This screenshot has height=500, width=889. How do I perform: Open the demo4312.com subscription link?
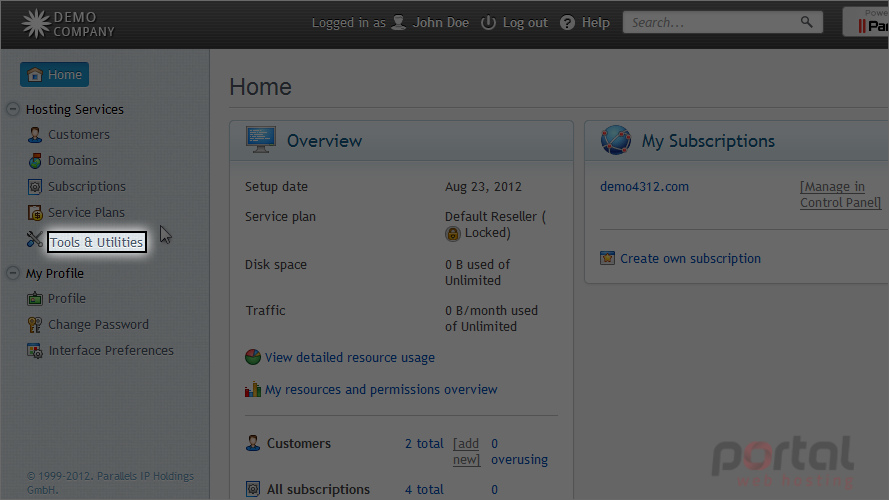point(645,187)
